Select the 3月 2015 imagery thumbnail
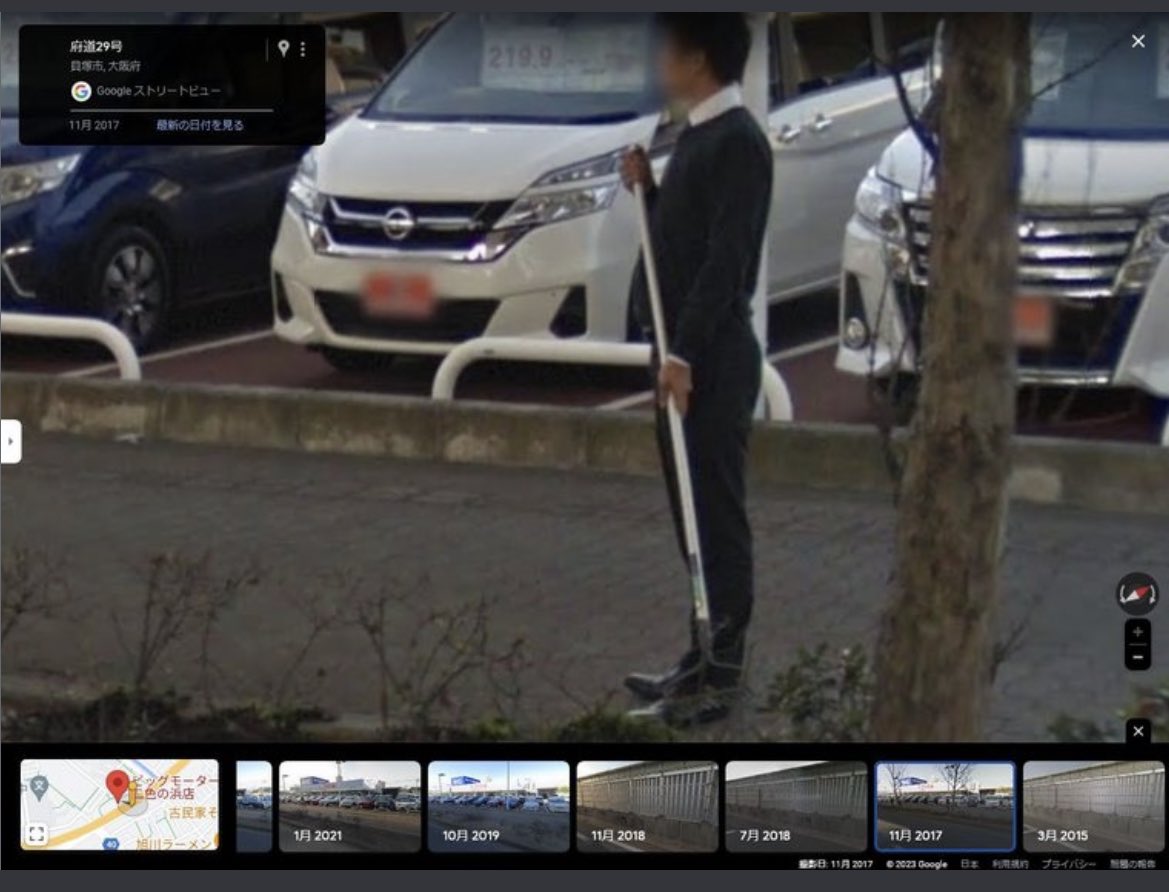Viewport: 1169px width, 892px height. pos(1093,805)
